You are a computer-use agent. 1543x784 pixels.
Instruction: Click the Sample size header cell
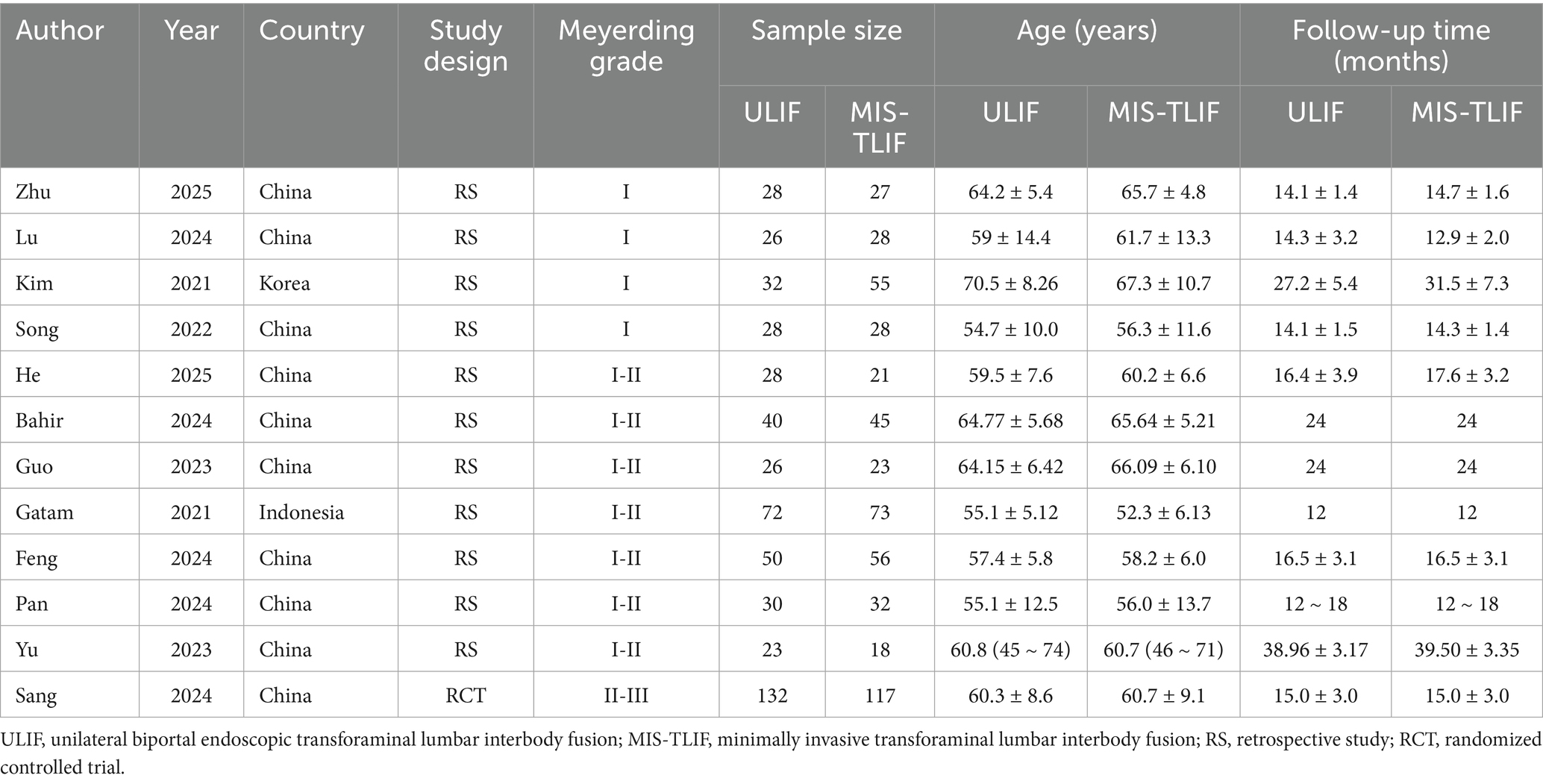[826, 31]
